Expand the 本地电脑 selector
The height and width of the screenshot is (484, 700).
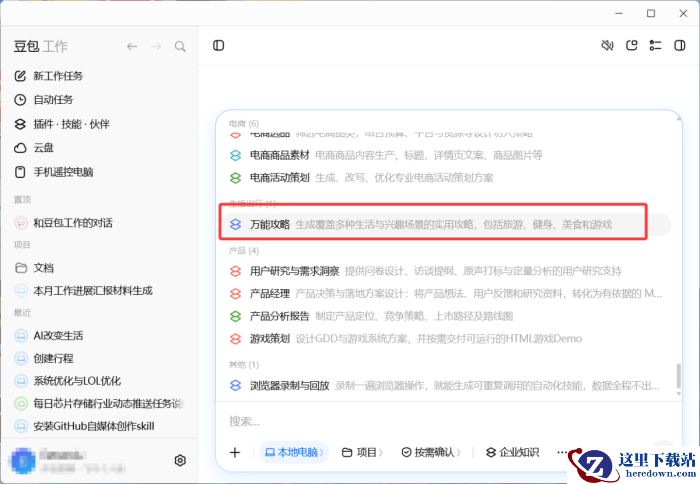point(295,452)
